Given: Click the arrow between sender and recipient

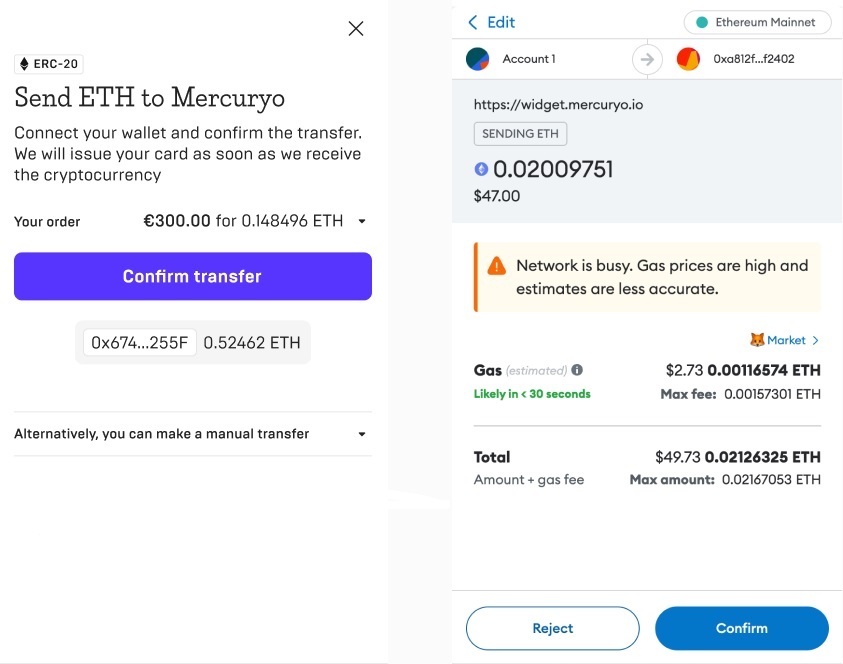Looking at the screenshot, I should [x=647, y=60].
